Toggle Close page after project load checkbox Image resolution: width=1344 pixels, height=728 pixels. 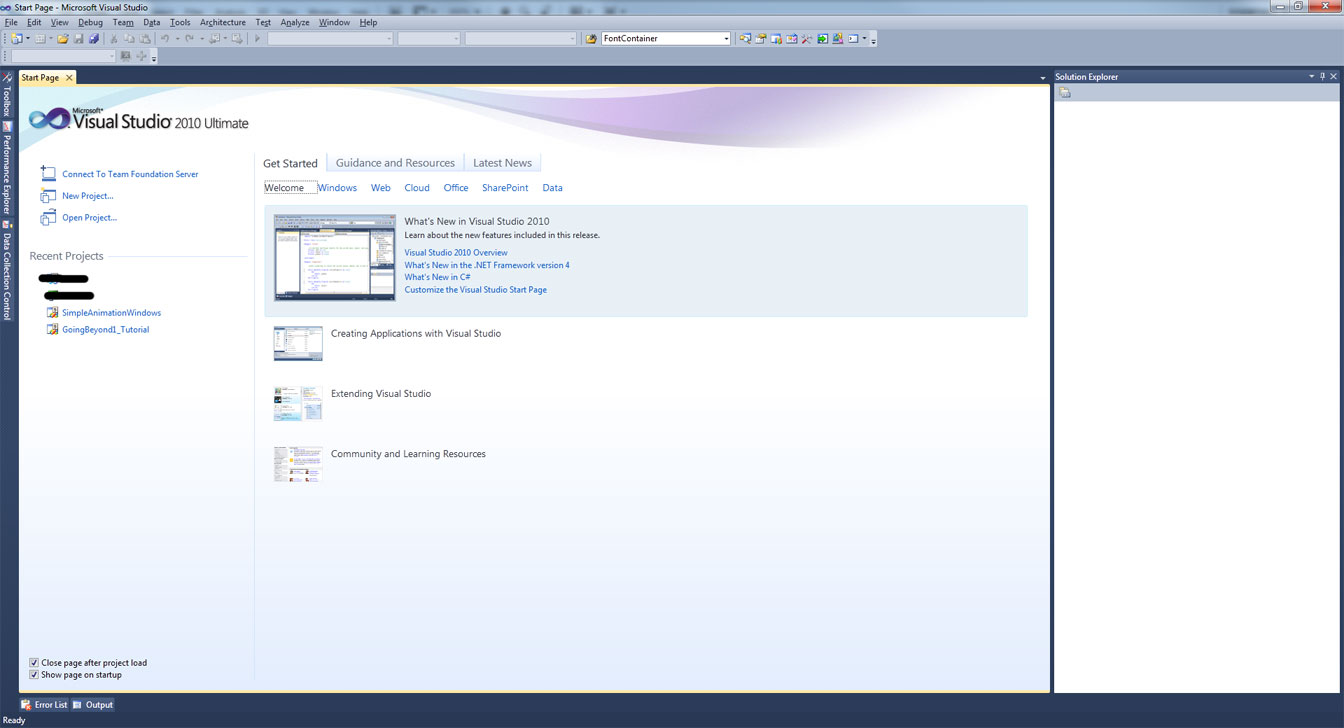(x=34, y=663)
